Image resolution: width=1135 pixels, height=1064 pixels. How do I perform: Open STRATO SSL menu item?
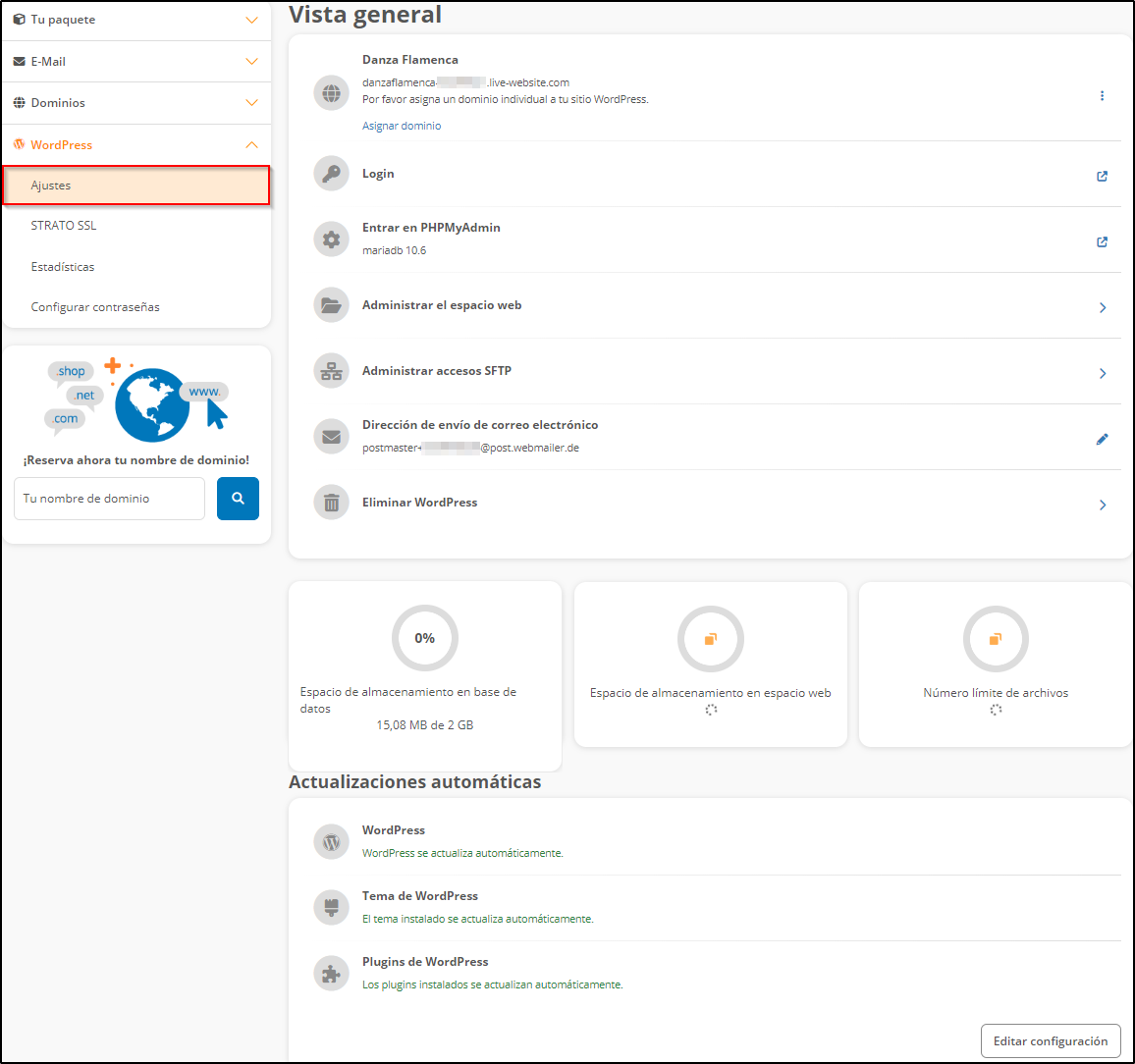click(x=64, y=226)
